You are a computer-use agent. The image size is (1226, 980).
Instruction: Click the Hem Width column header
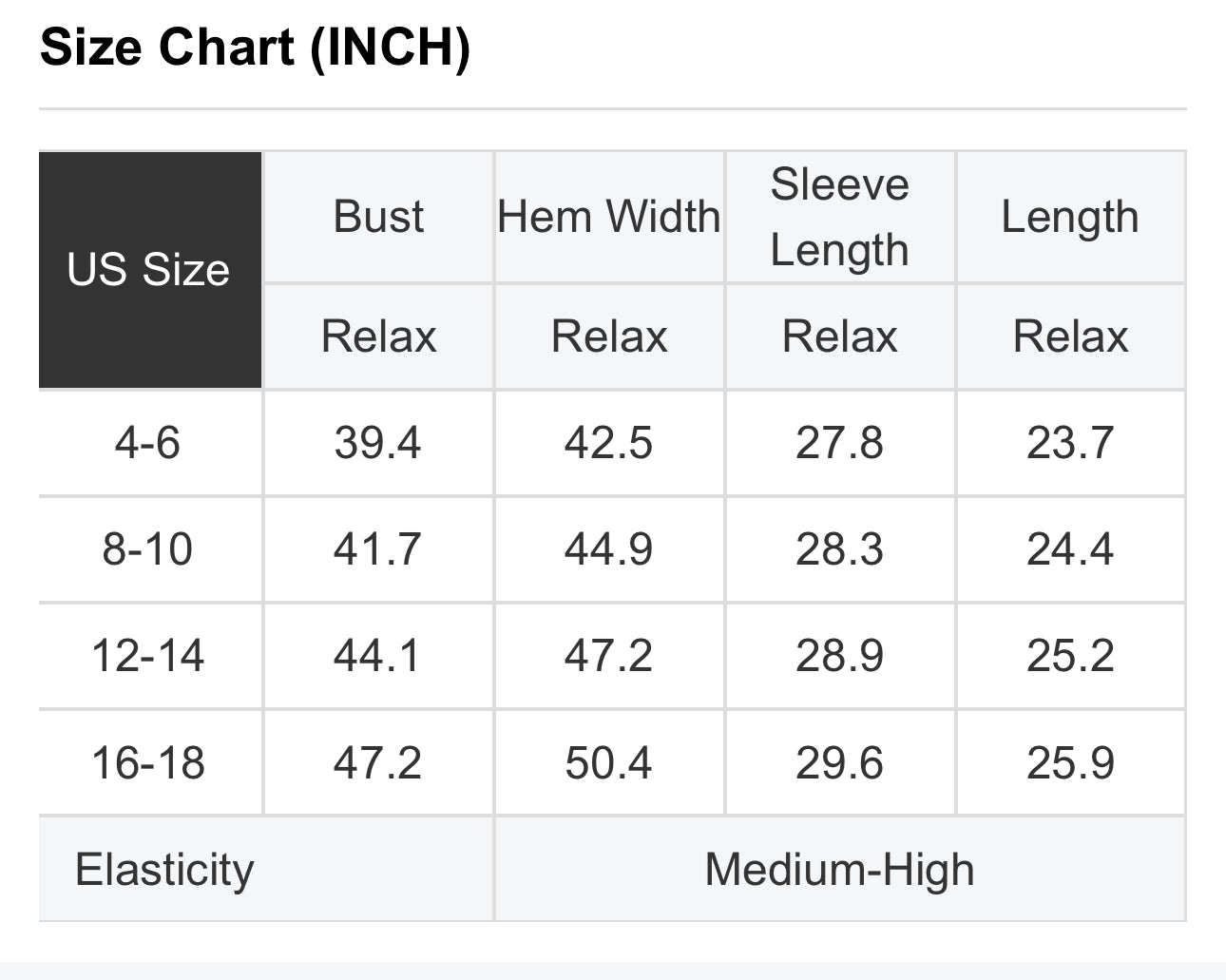(609, 217)
